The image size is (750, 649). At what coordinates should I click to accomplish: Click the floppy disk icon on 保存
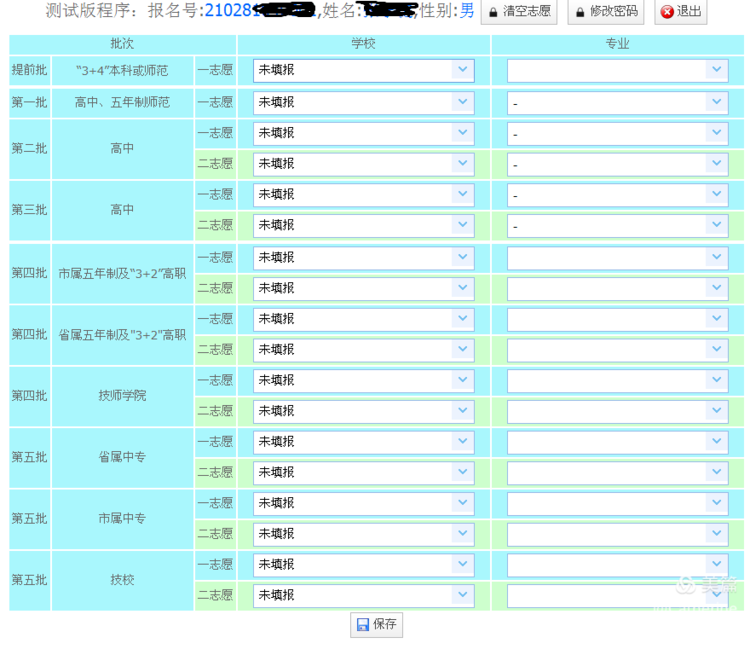(x=364, y=625)
